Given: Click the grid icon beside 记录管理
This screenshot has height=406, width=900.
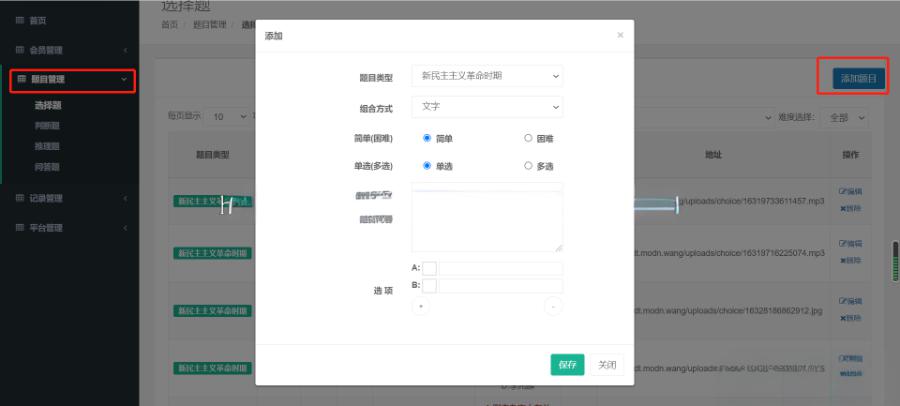Looking at the screenshot, I should pyautogui.click(x=20, y=198).
